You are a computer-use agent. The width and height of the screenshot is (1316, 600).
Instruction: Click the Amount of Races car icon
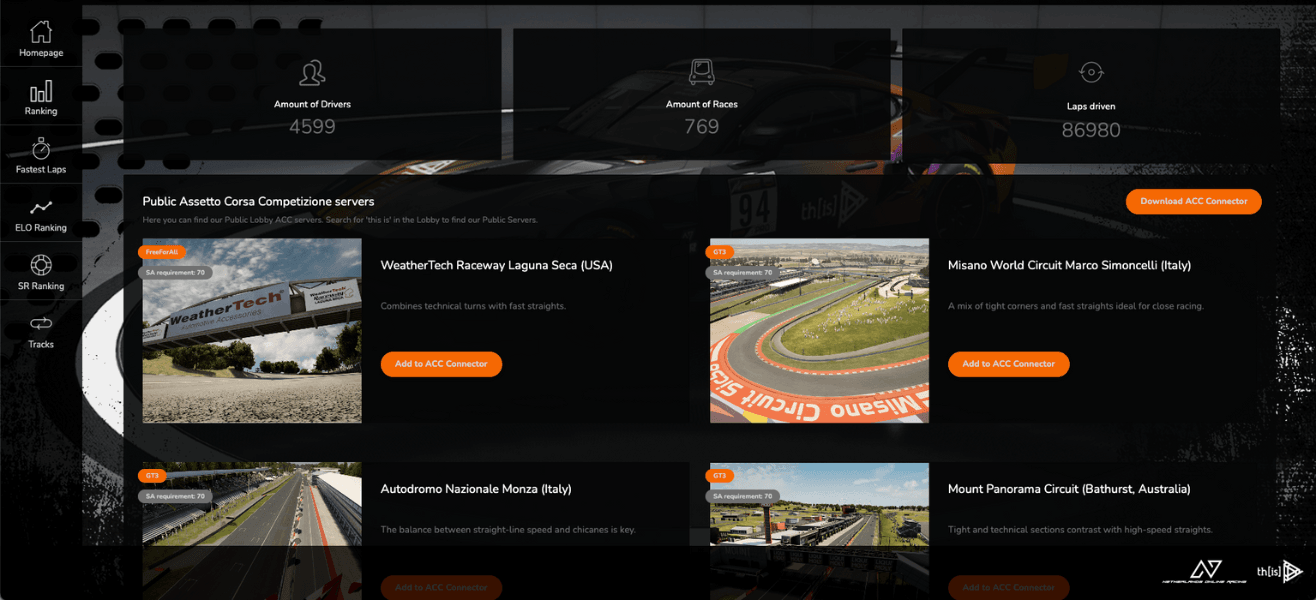coord(702,73)
